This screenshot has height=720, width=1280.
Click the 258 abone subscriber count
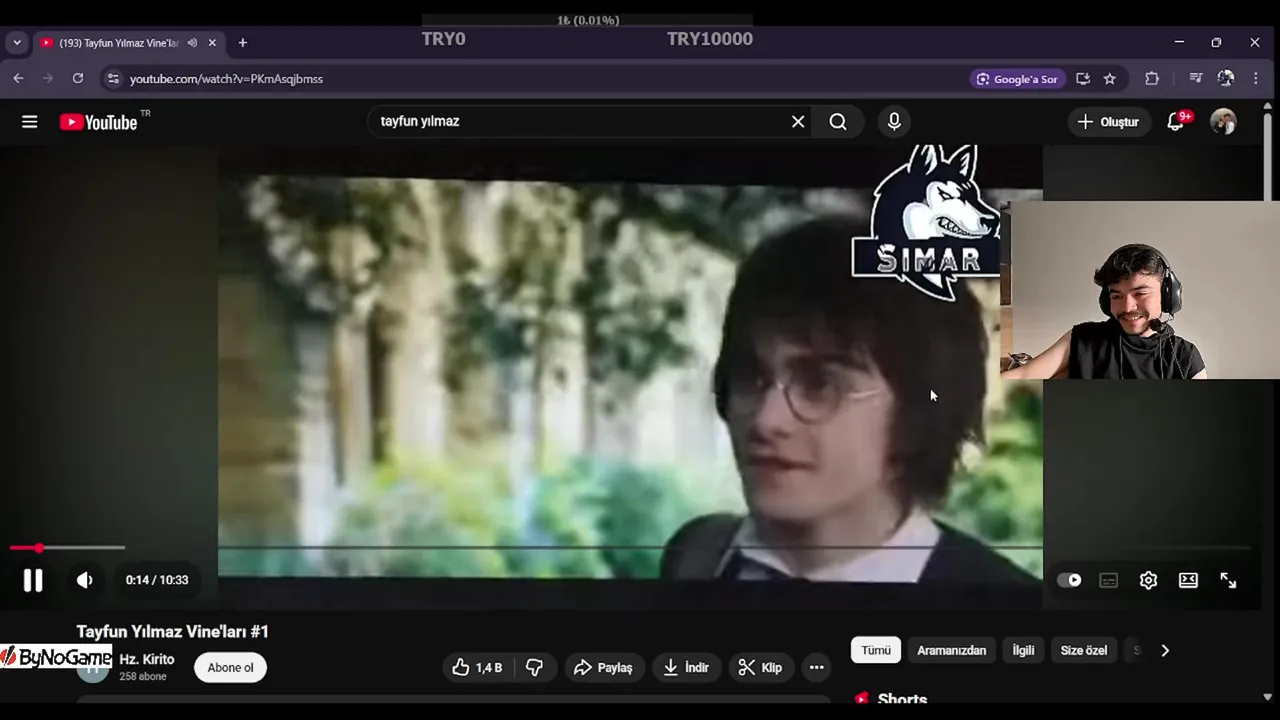[x=143, y=677]
